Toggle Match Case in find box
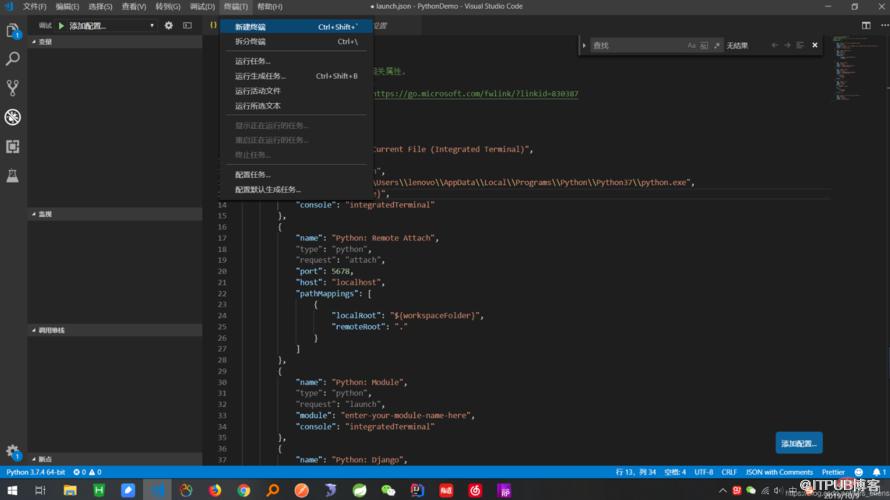 (691, 45)
